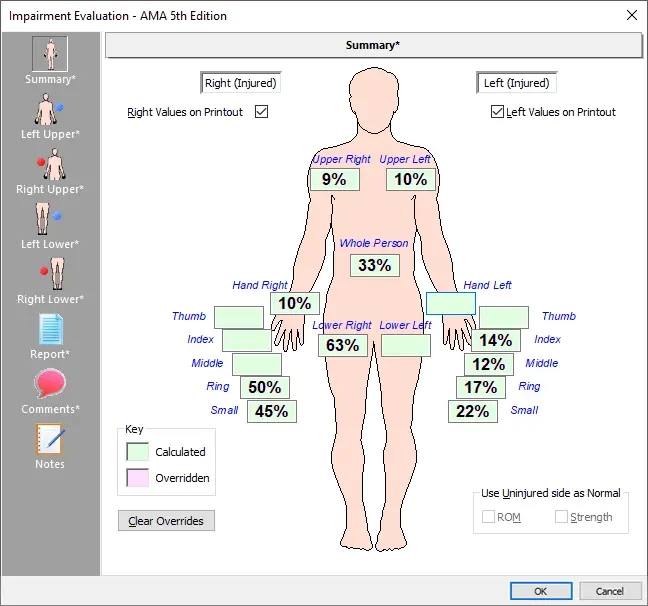648x606 pixels.
Task: Confirm with the OK button
Action: [x=541, y=591]
